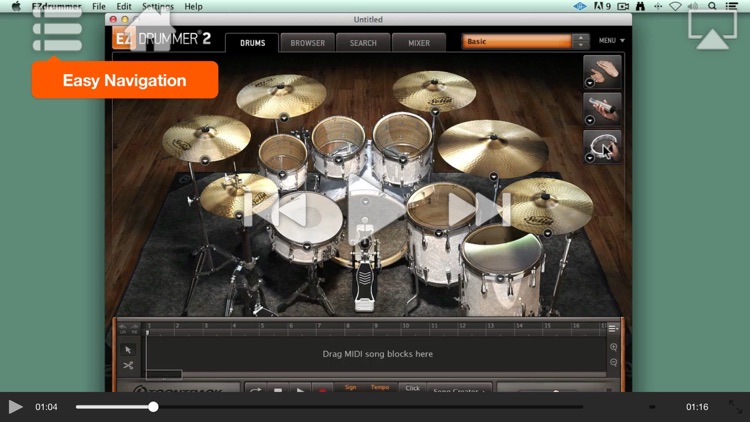Seek using the video progress slider knob

coord(153,407)
